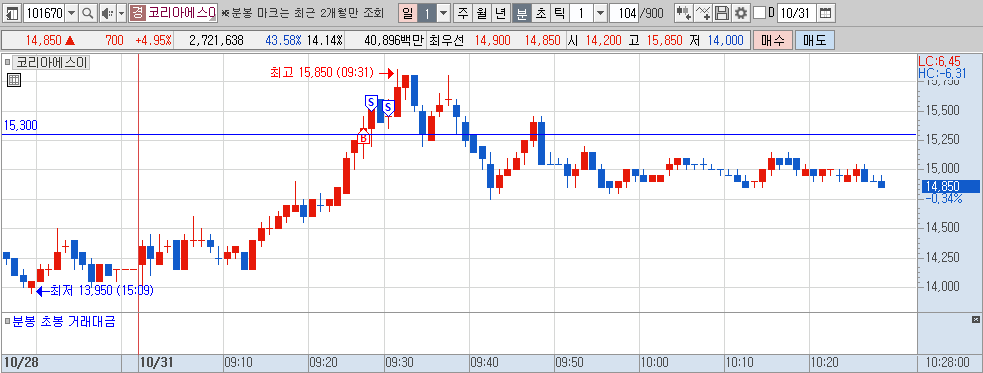983x373 pixels.
Task: Open the calendar date picker icon
Action: (826, 13)
